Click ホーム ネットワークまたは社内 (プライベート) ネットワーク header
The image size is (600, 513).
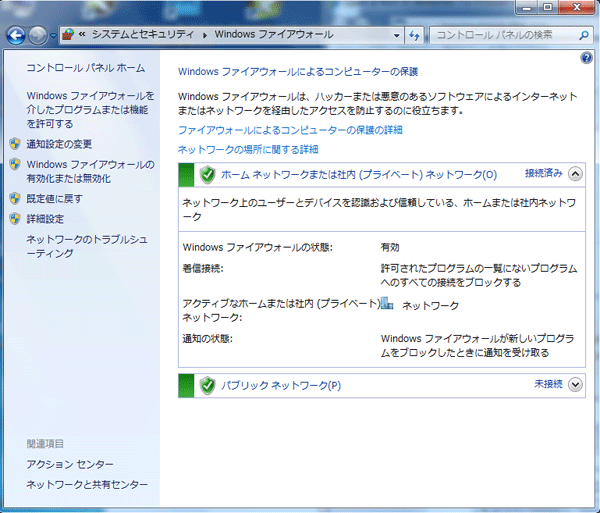point(359,175)
